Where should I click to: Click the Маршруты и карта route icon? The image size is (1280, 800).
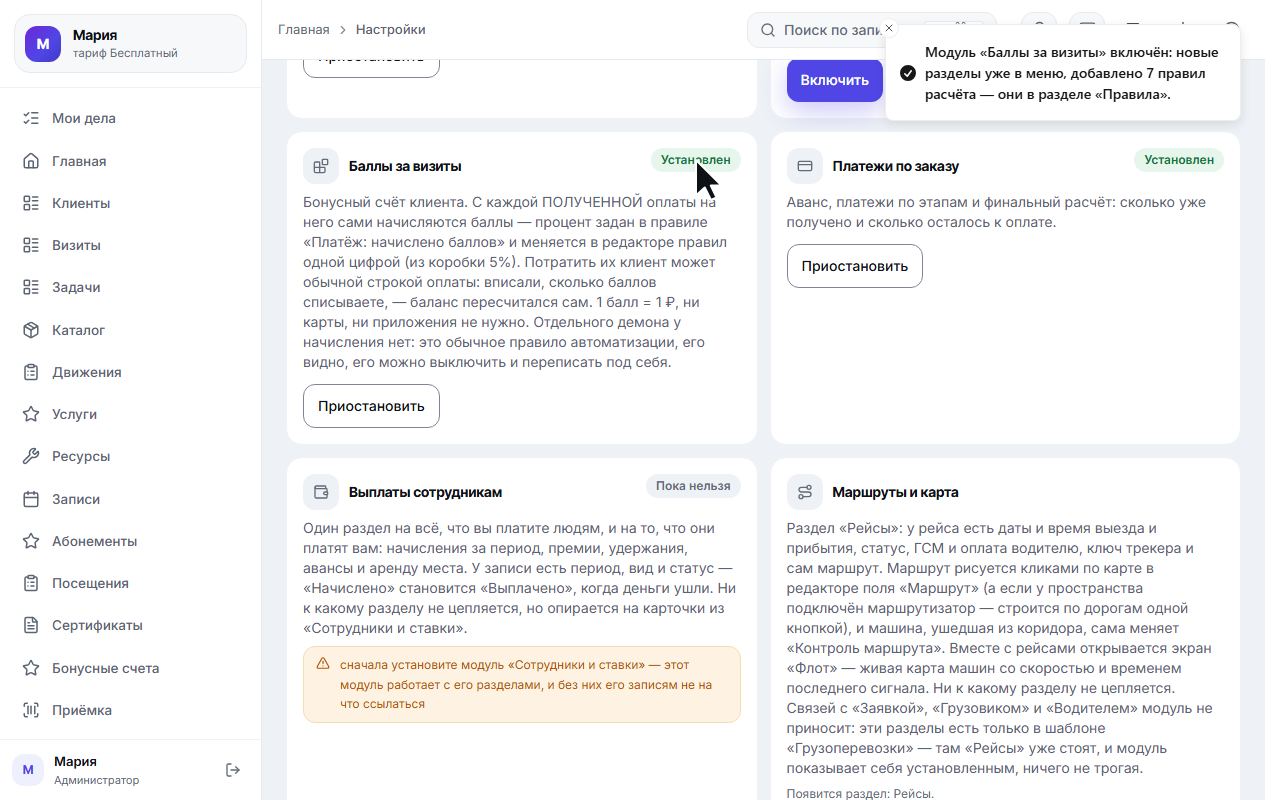tap(805, 492)
